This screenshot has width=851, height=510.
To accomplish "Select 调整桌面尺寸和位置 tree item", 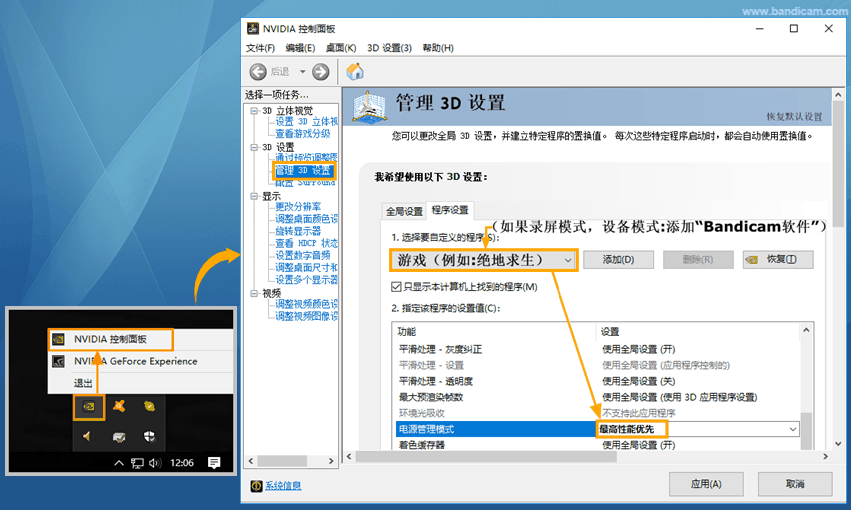I will tap(306, 267).
